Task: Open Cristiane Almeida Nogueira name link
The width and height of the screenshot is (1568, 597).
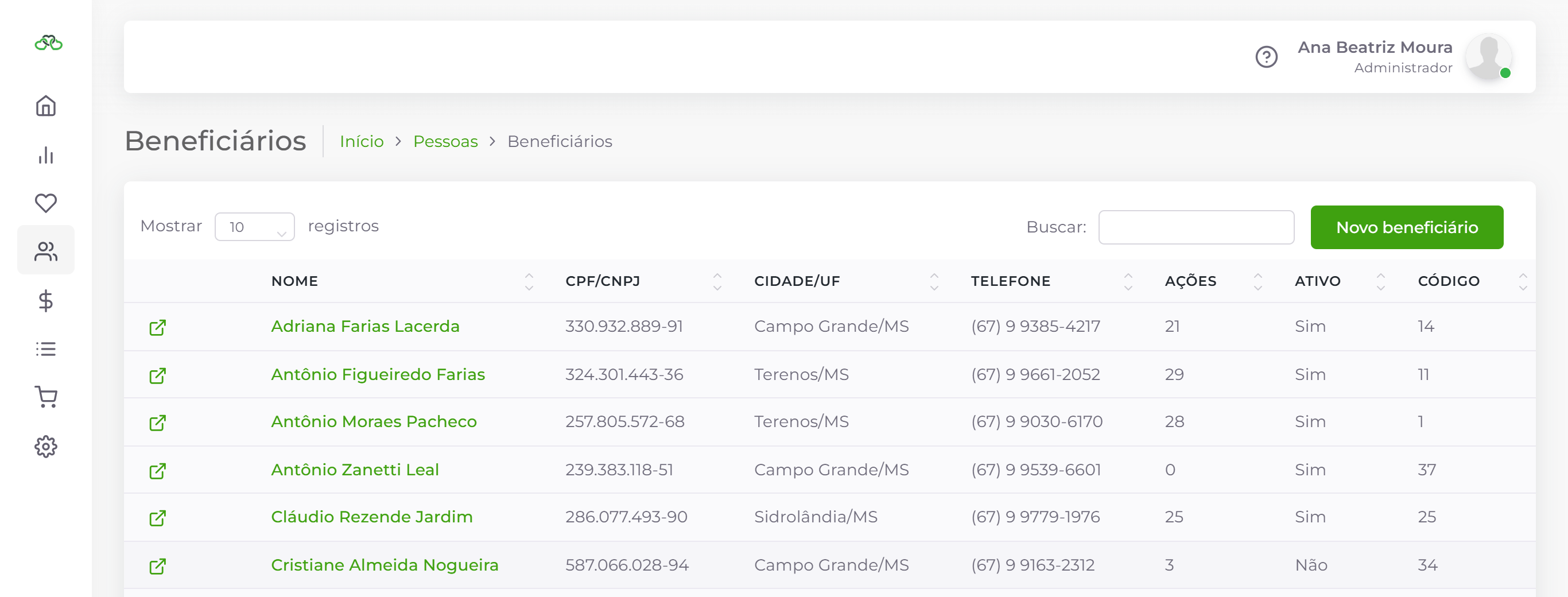Action: click(x=385, y=565)
